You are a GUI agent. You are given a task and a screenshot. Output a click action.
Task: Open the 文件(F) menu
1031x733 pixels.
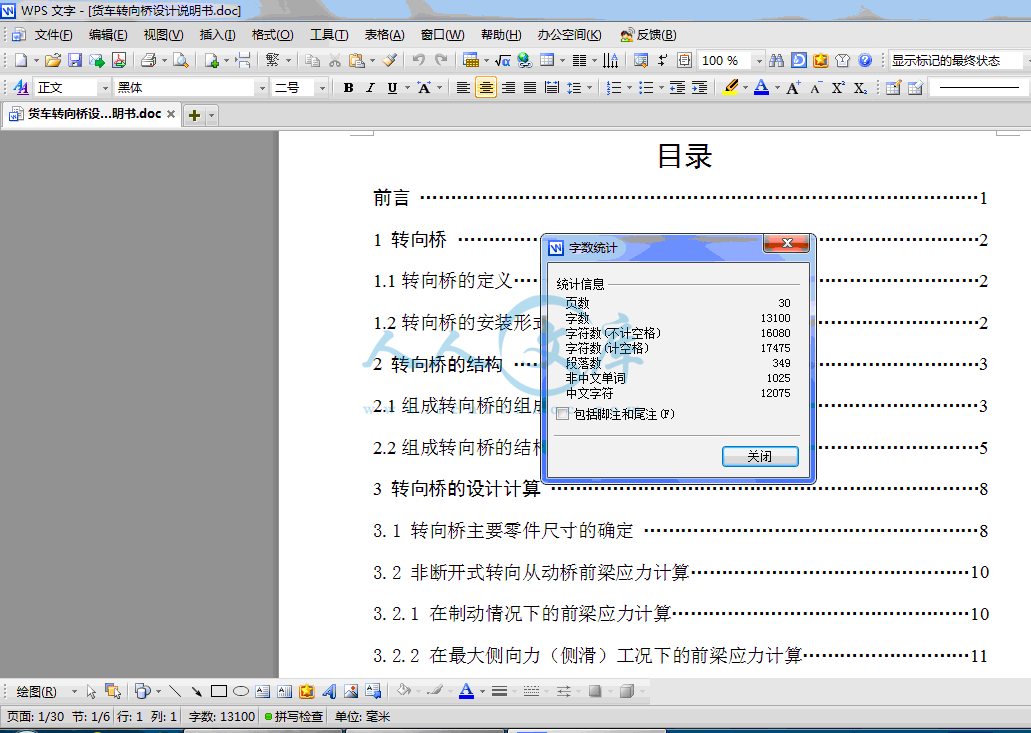[x=53, y=35]
